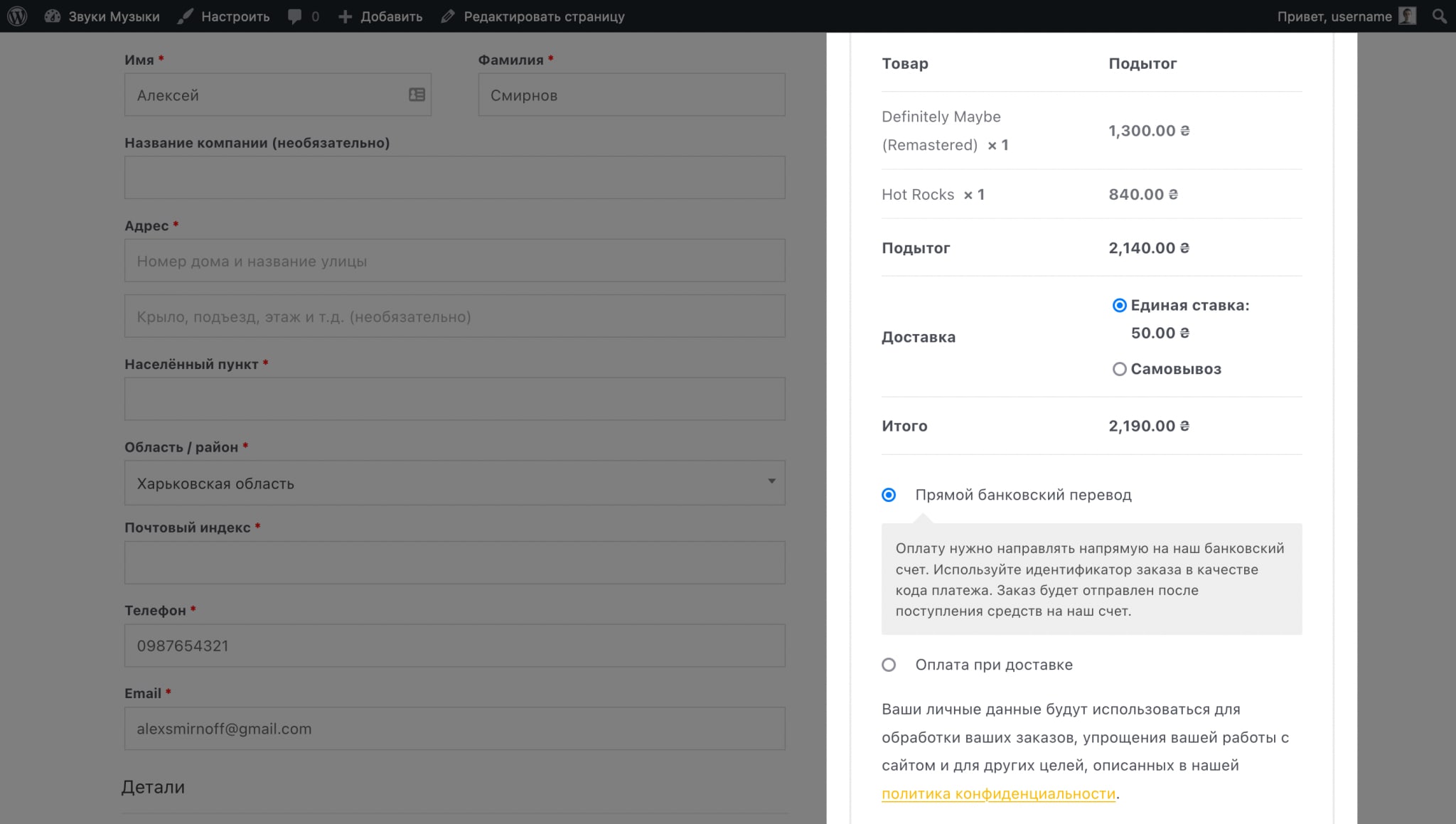The width and height of the screenshot is (1456, 824).
Task: Click the comment count 0 in admin bar
Action: (x=315, y=16)
